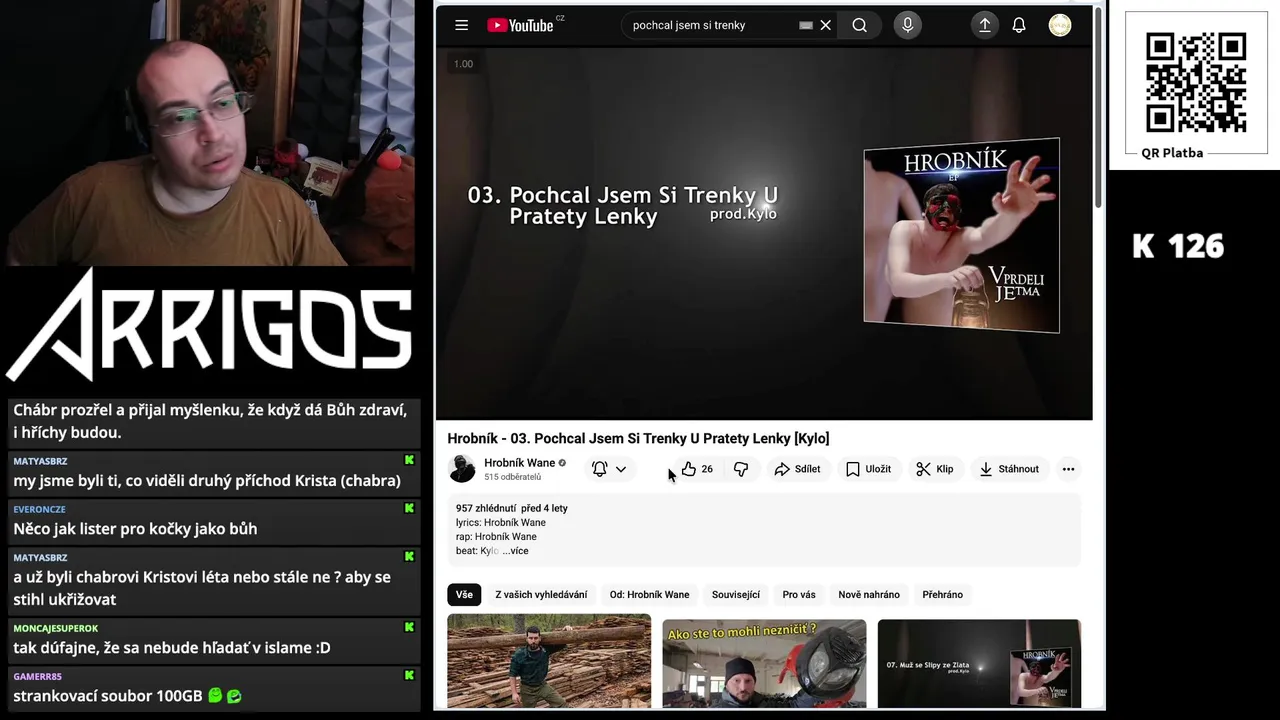Toggle channel notification bell setting
Screen dimensions: 1280x720
pos(599,469)
